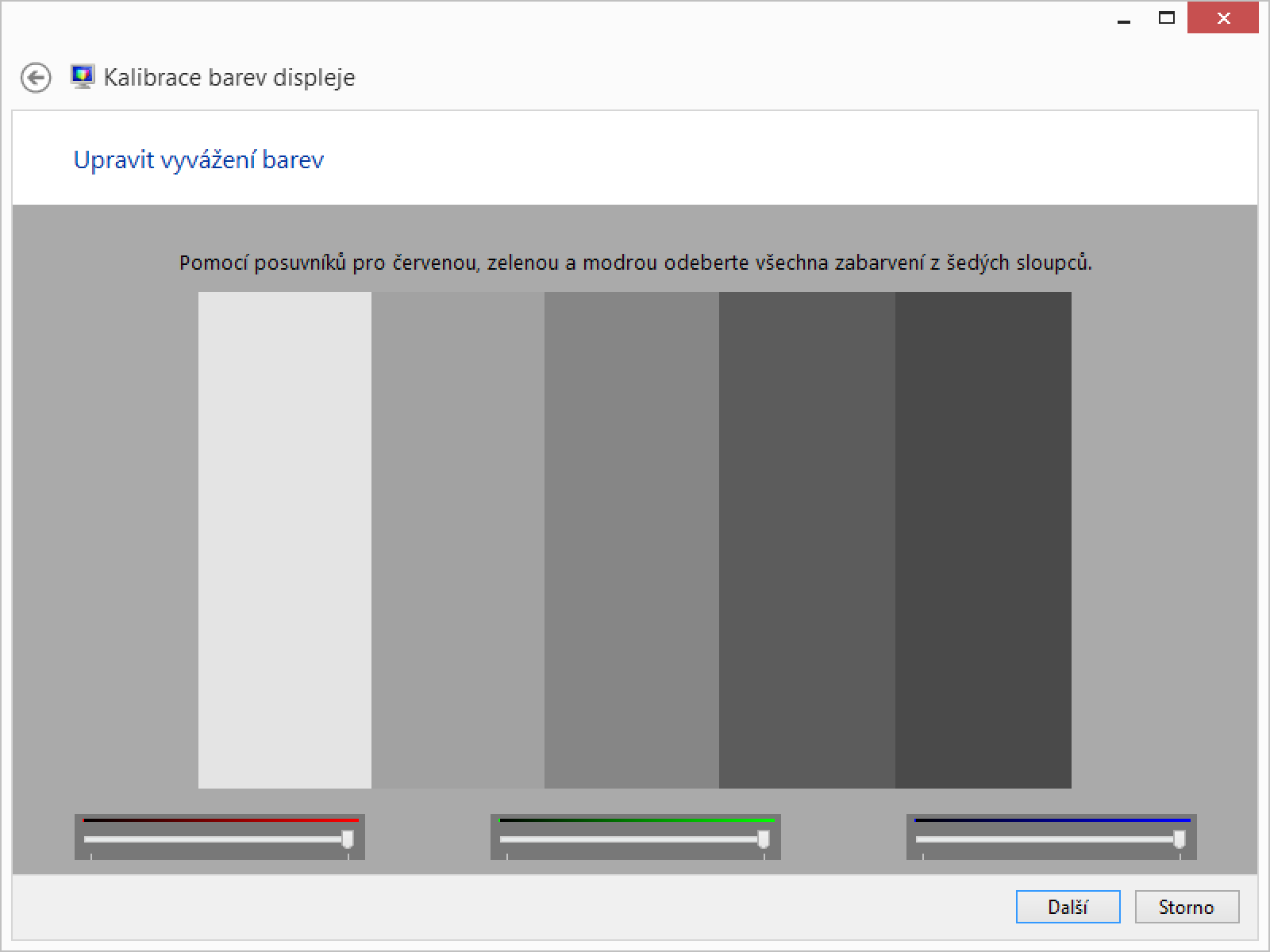Click the Kalibrace barev displeje monitor icon

tap(82, 77)
